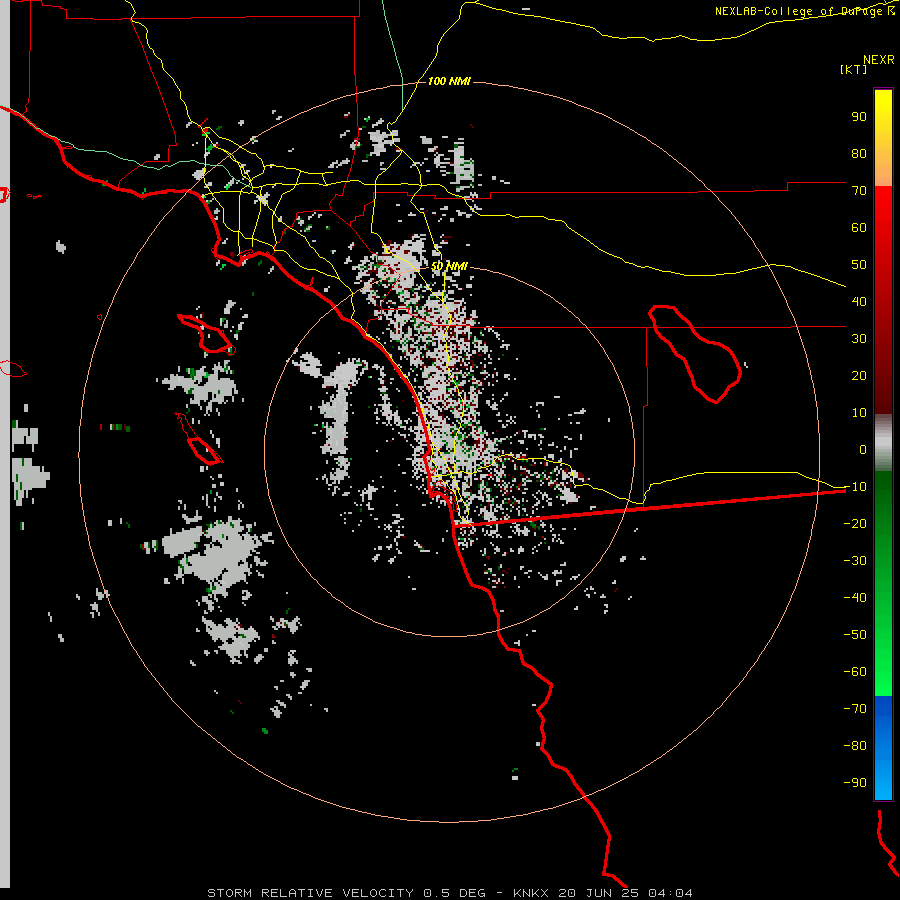Image resolution: width=900 pixels, height=900 pixels.
Task: Select the "-90" knot scale label
Action: point(855,783)
